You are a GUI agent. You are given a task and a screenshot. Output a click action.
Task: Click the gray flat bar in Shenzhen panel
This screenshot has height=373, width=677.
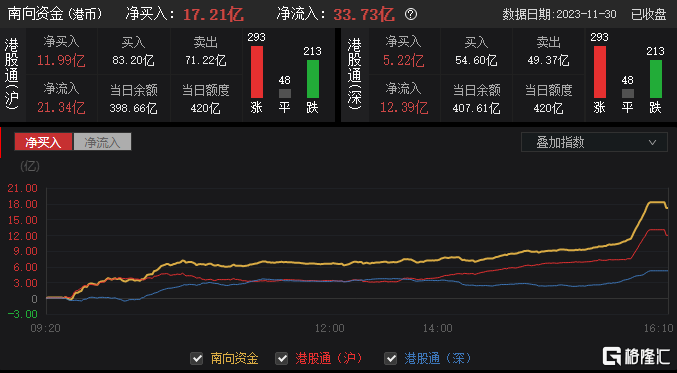[x=628, y=94]
